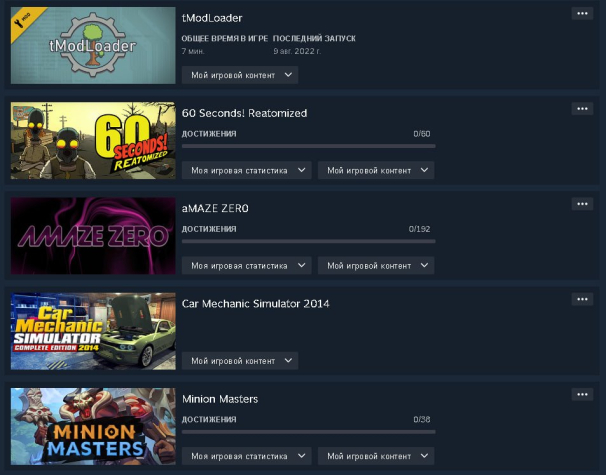Click Minion Masters 'Достижения' achievements label
Image resolution: width=606 pixels, height=475 pixels.
click(209, 419)
